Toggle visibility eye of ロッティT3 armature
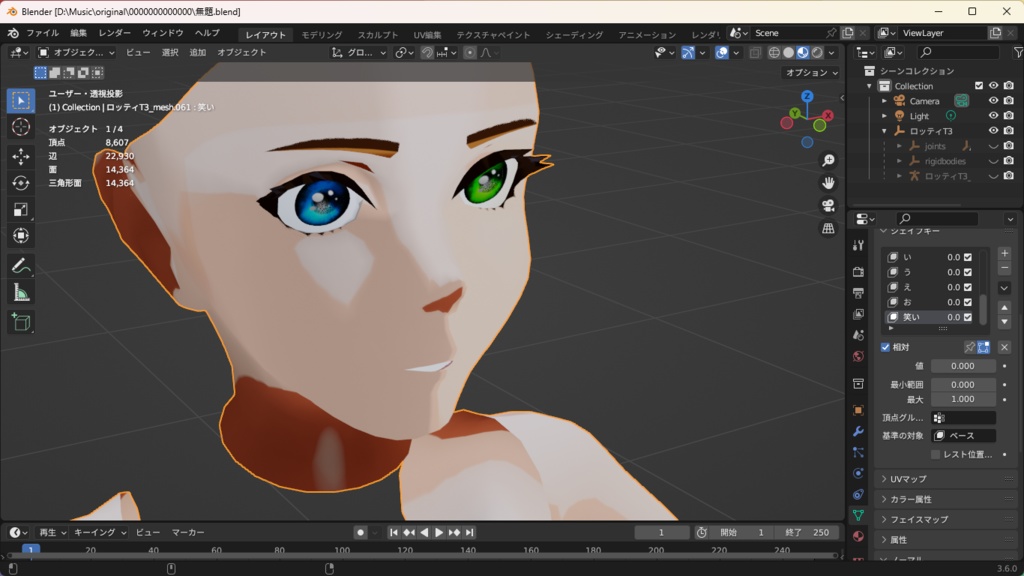The image size is (1024, 576). click(993, 131)
